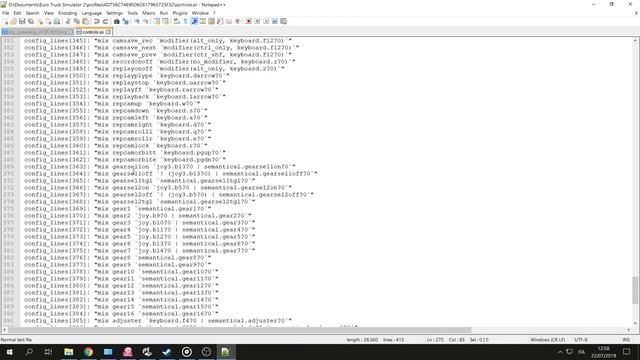Toggle file monitoring eye icon
Screen dimensions: 640x360
(238, 21)
